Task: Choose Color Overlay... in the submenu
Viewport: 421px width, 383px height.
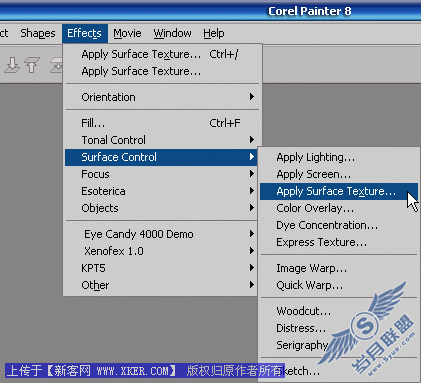Action: 339,208
